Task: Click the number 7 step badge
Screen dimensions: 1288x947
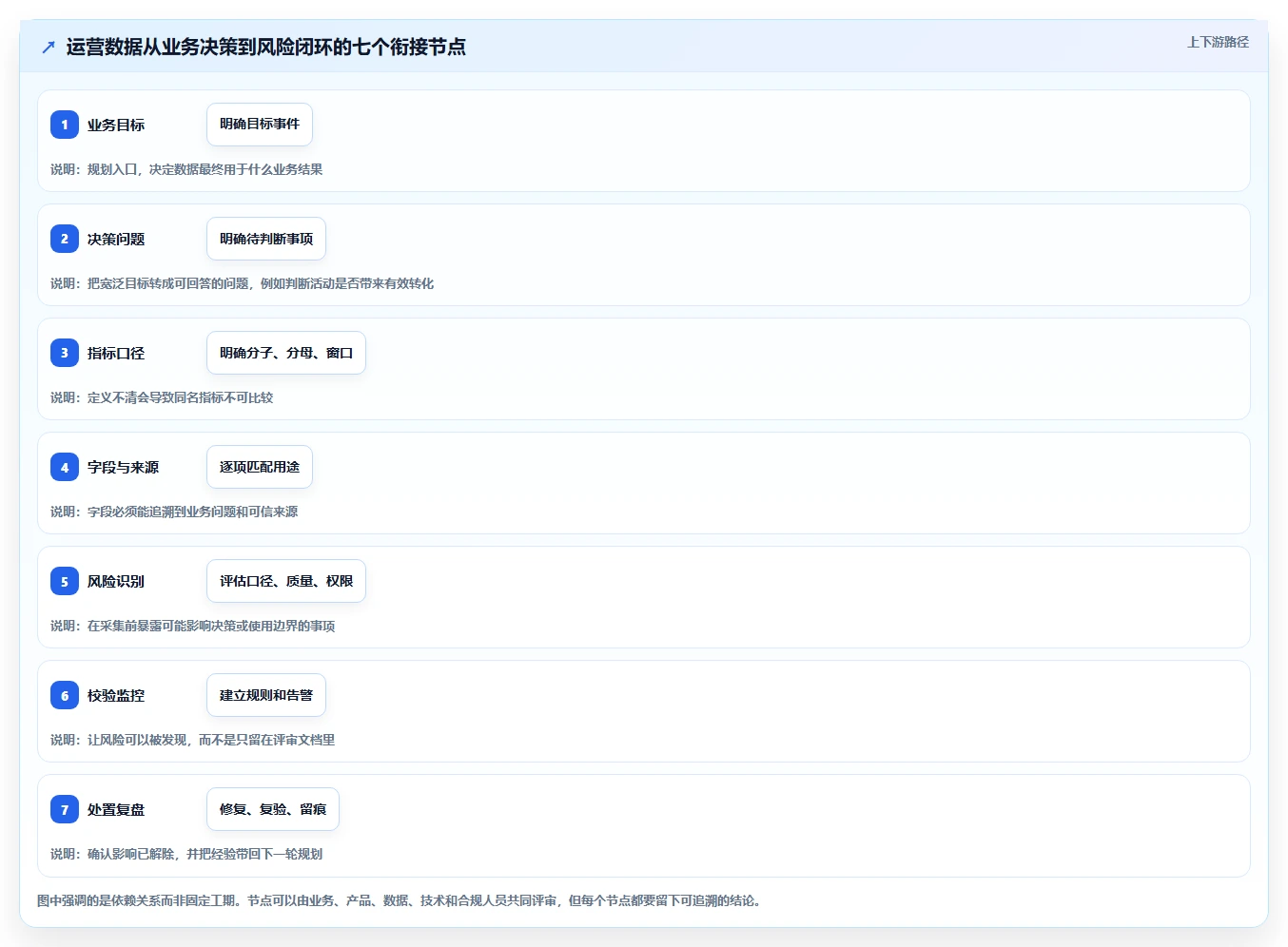Action: (65, 809)
